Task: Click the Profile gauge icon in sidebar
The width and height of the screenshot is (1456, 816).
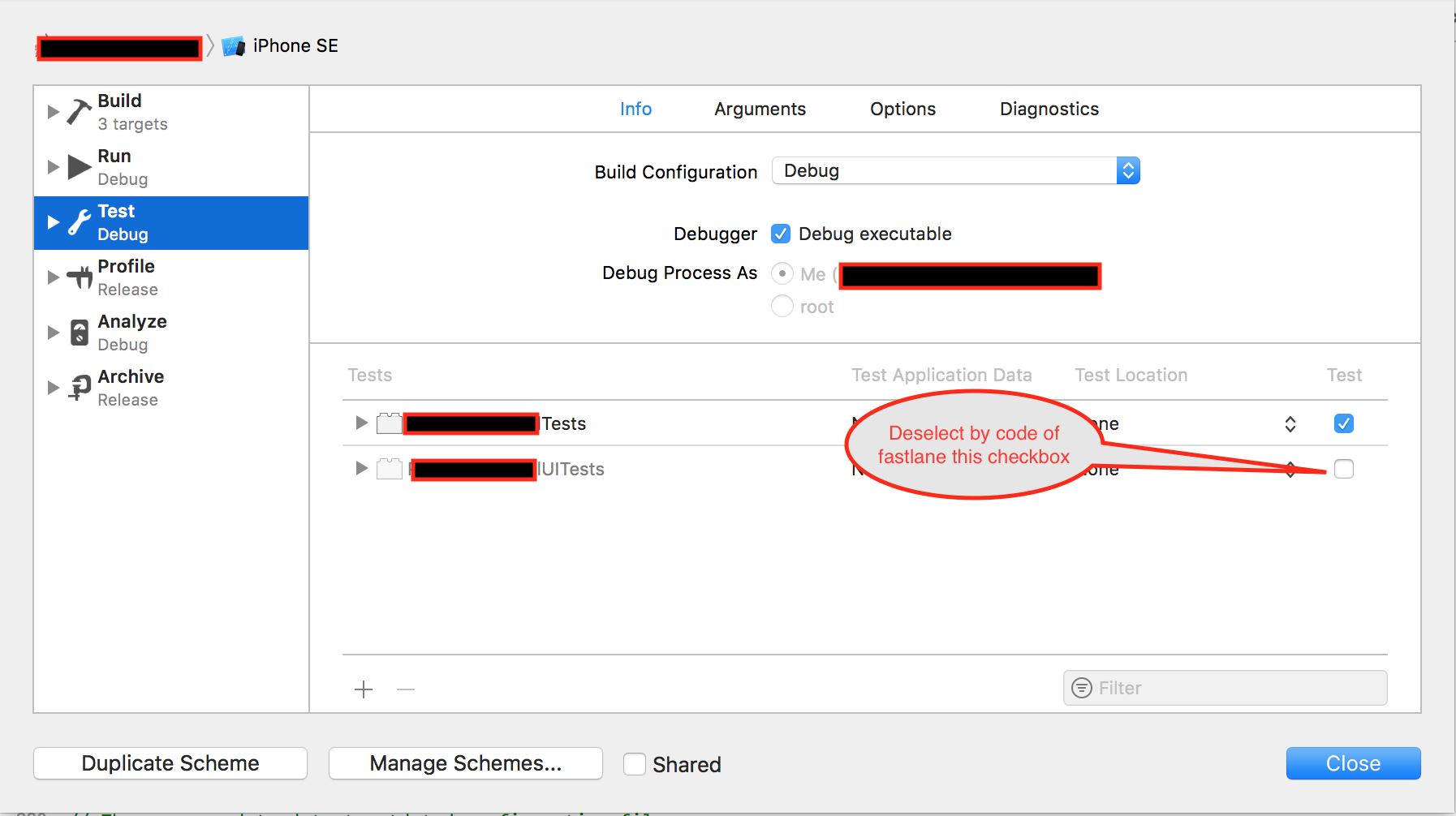Action: (78, 277)
